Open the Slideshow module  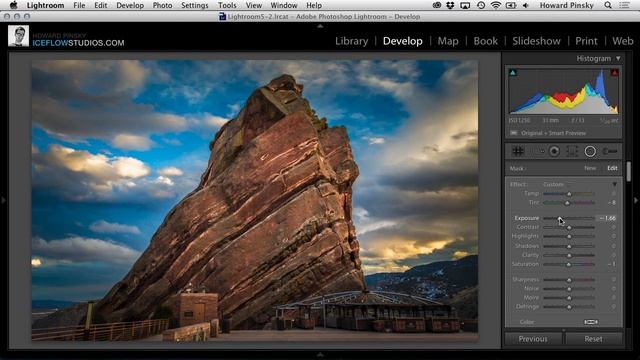click(536, 41)
